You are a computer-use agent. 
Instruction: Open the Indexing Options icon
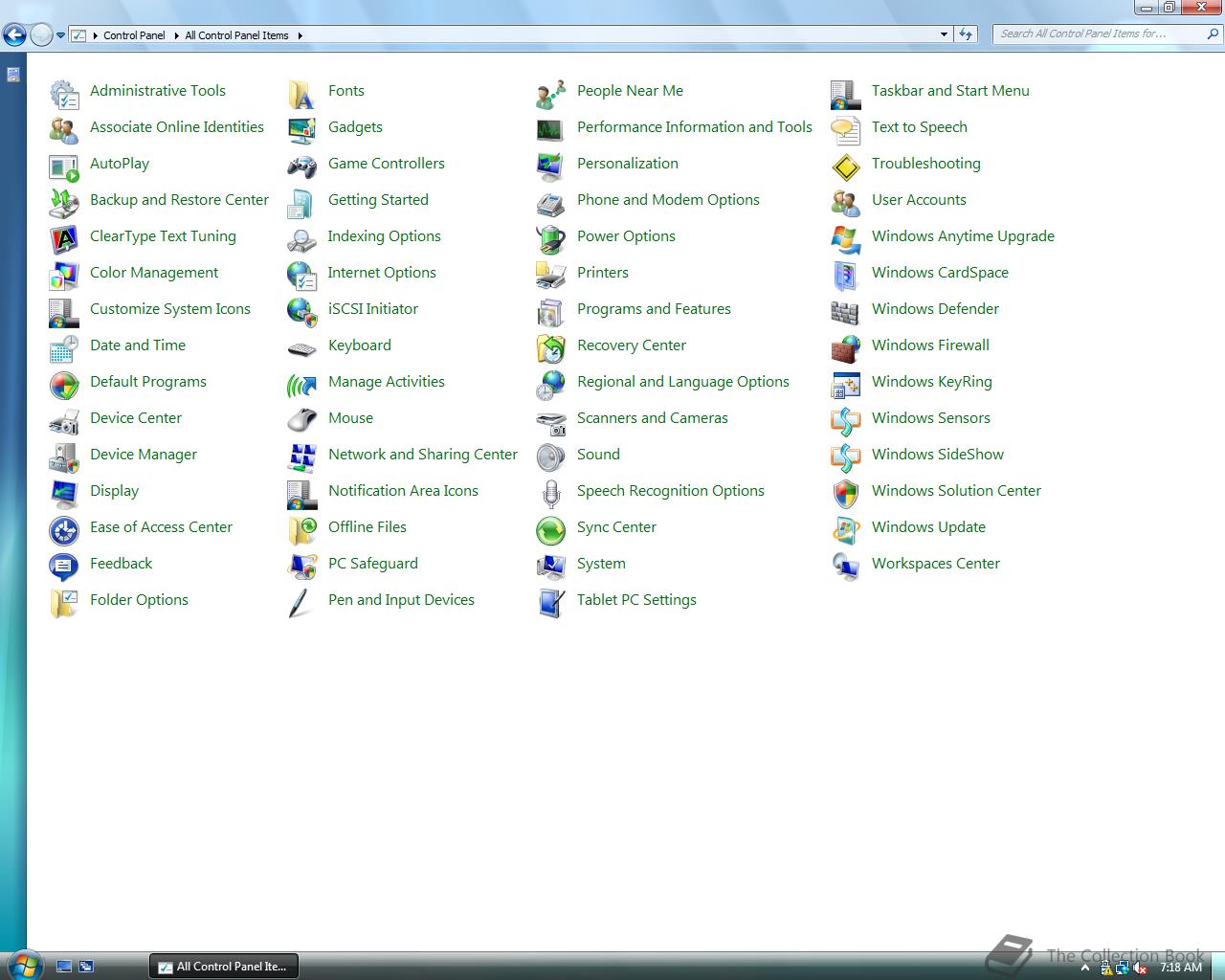tap(301, 239)
